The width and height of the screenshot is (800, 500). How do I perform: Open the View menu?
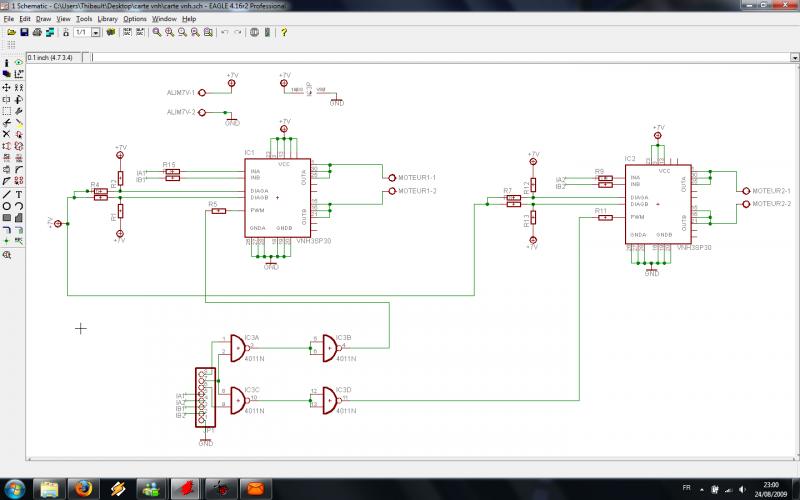(63, 19)
